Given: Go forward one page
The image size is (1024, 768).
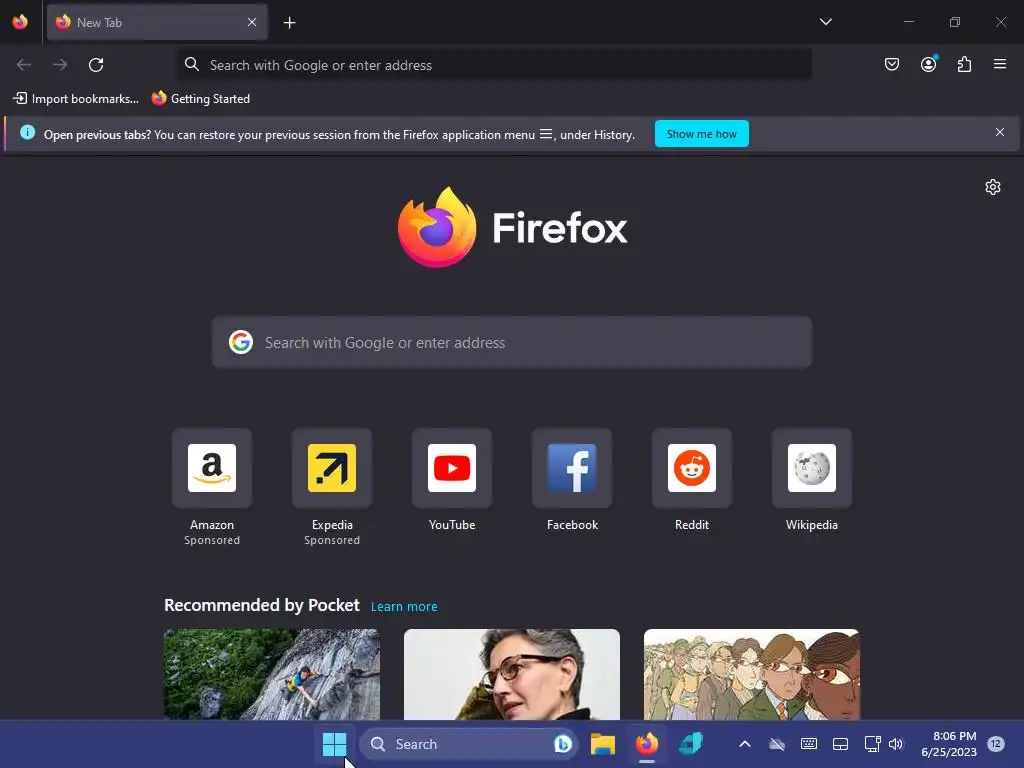Looking at the screenshot, I should coord(60,65).
